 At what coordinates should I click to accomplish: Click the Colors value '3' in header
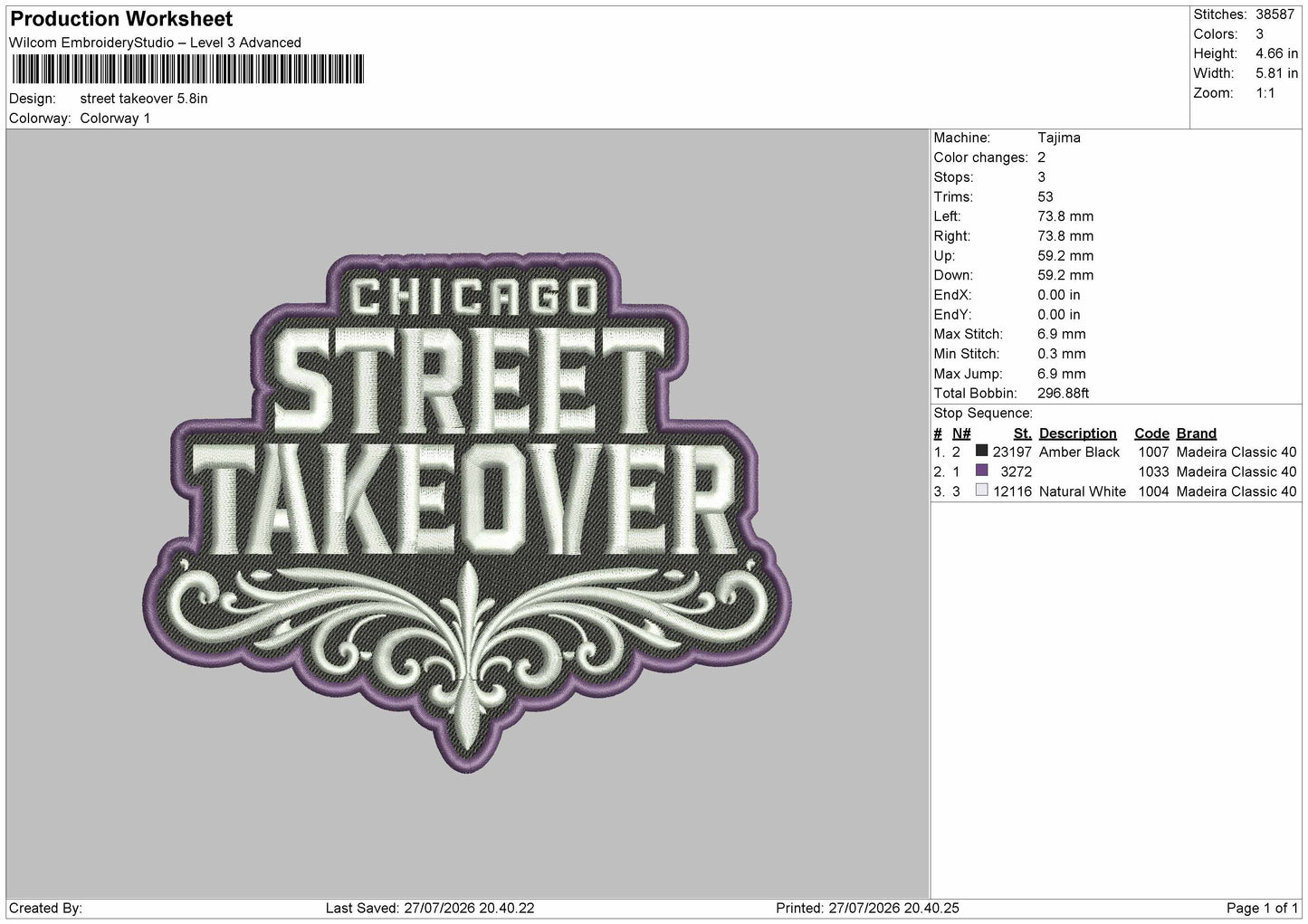click(x=1260, y=34)
